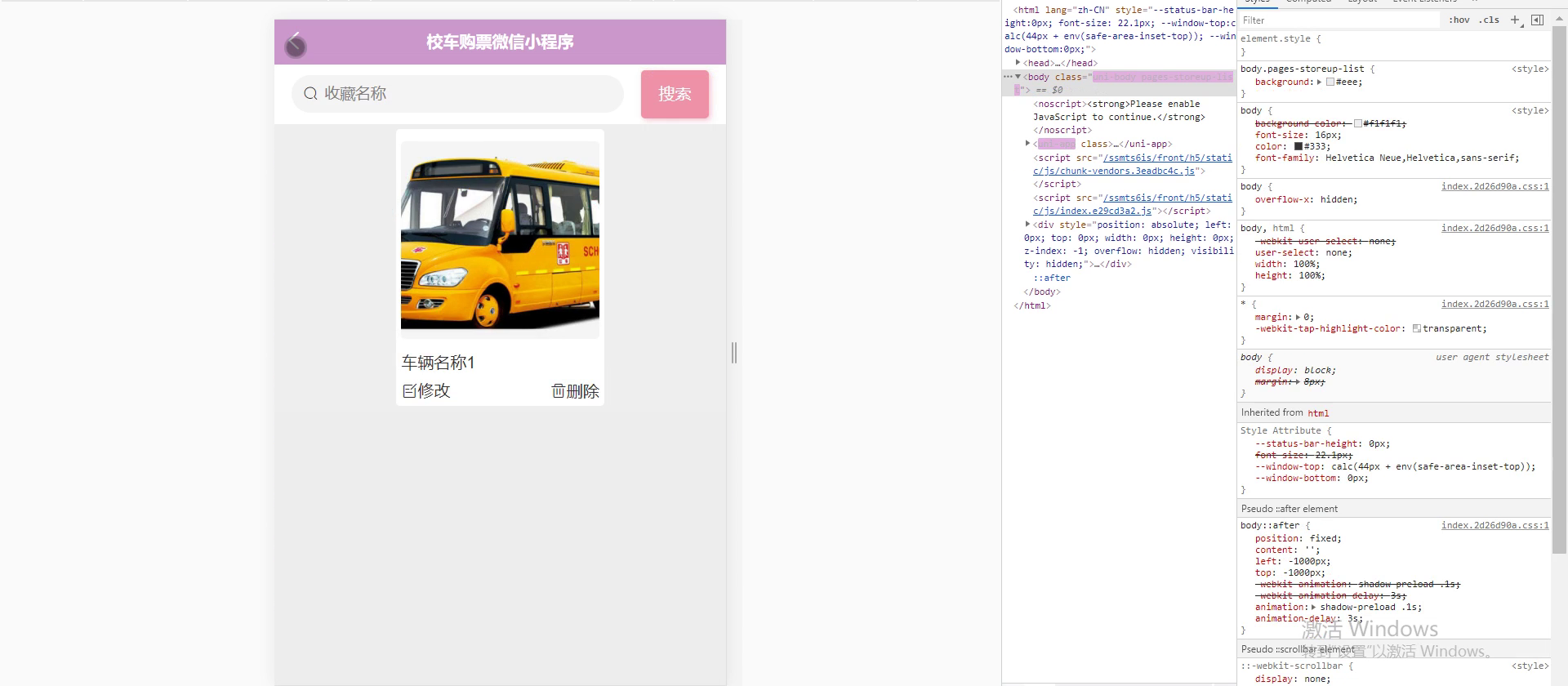Click the ::-webkit-scrollbar selector
This screenshot has width=1568, height=686.
[x=1294, y=666]
